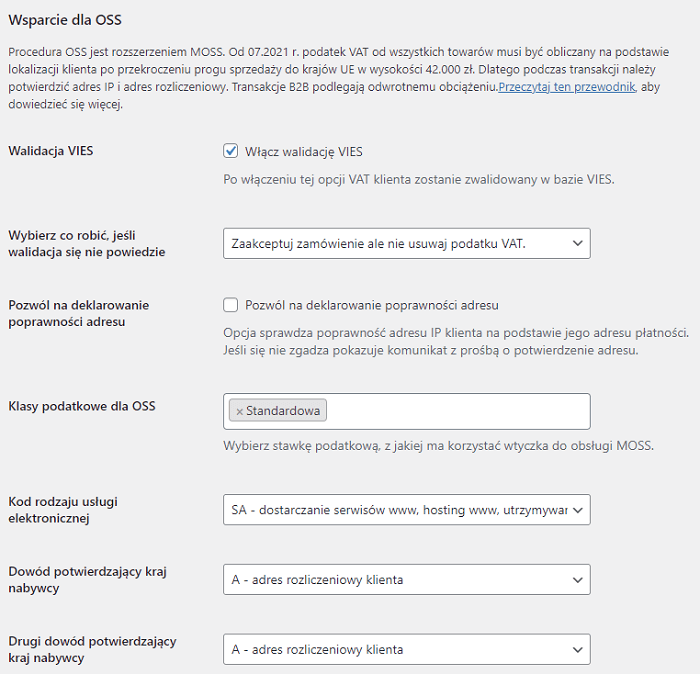Screen dimensions: 700x674
Task: Open the Przeczytaj ten przewodnik link
Action: pos(567,87)
